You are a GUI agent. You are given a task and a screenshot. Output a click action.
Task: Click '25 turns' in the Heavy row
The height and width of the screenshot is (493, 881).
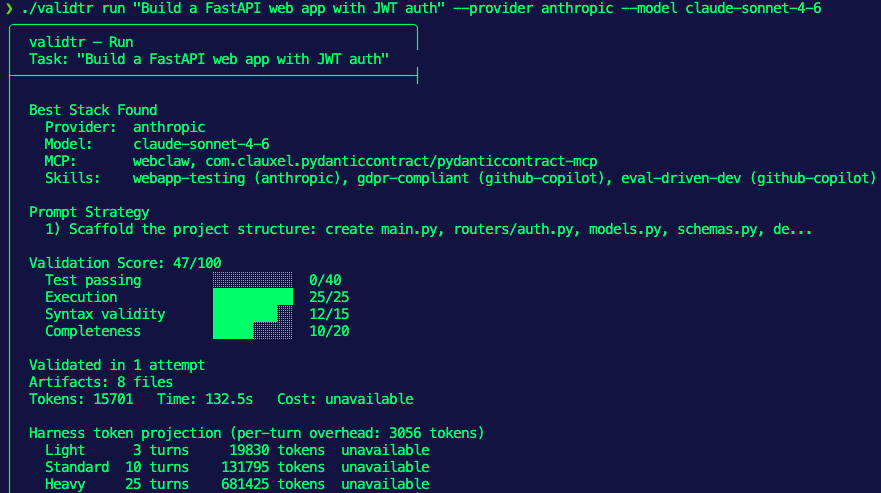pyautogui.click(x=157, y=484)
